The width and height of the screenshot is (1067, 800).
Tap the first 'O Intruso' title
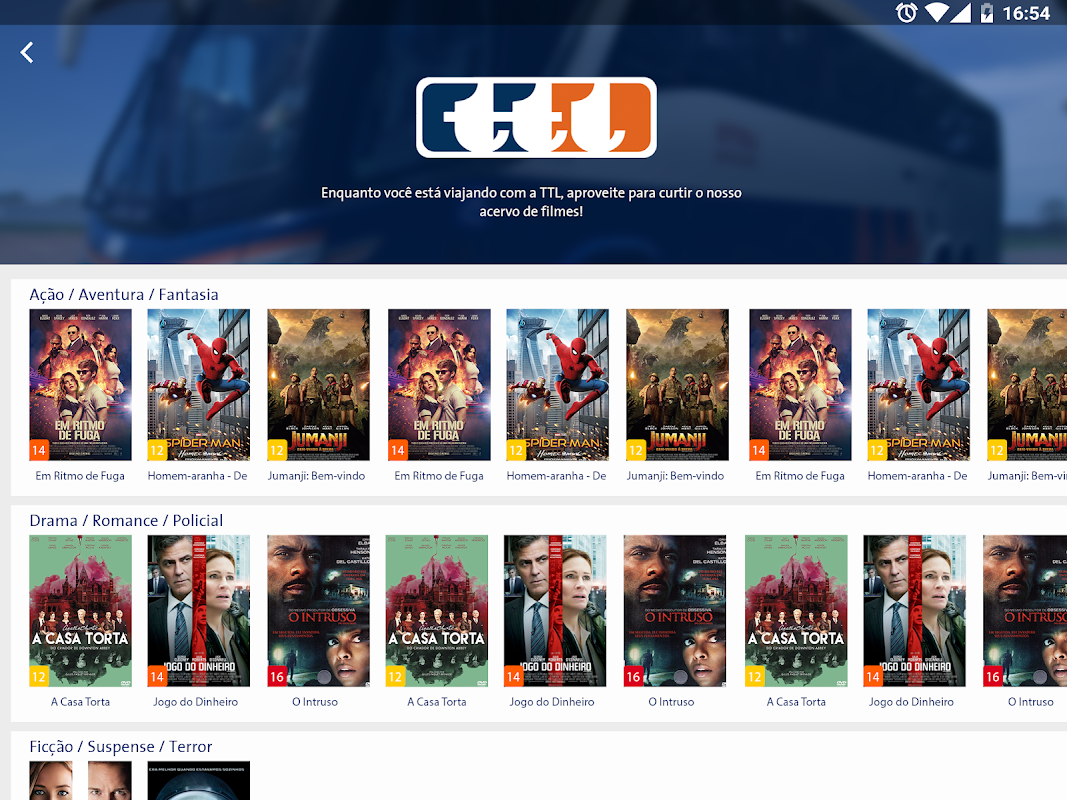tap(315, 701)
